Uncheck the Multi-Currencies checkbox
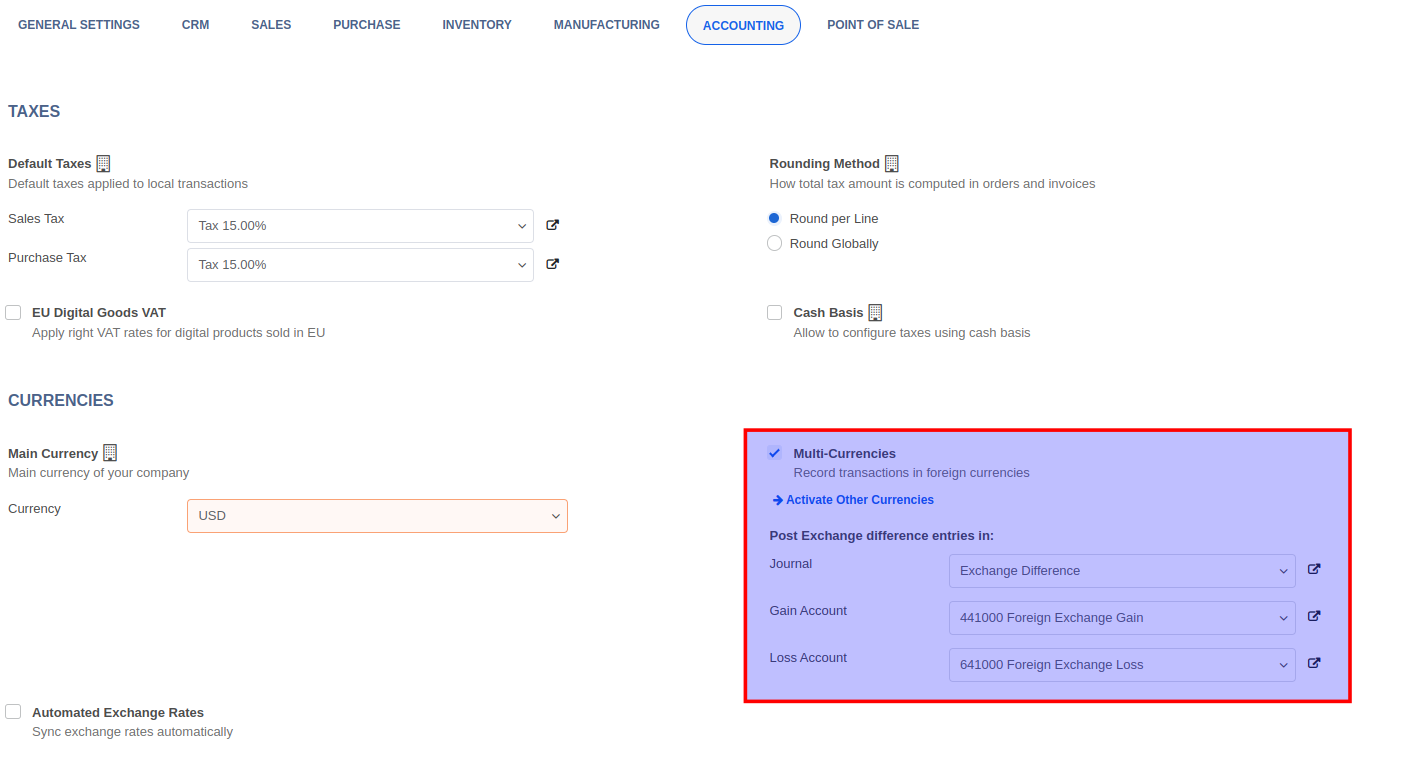This screenshot has height=769, width=1412. tap(774, 453)
